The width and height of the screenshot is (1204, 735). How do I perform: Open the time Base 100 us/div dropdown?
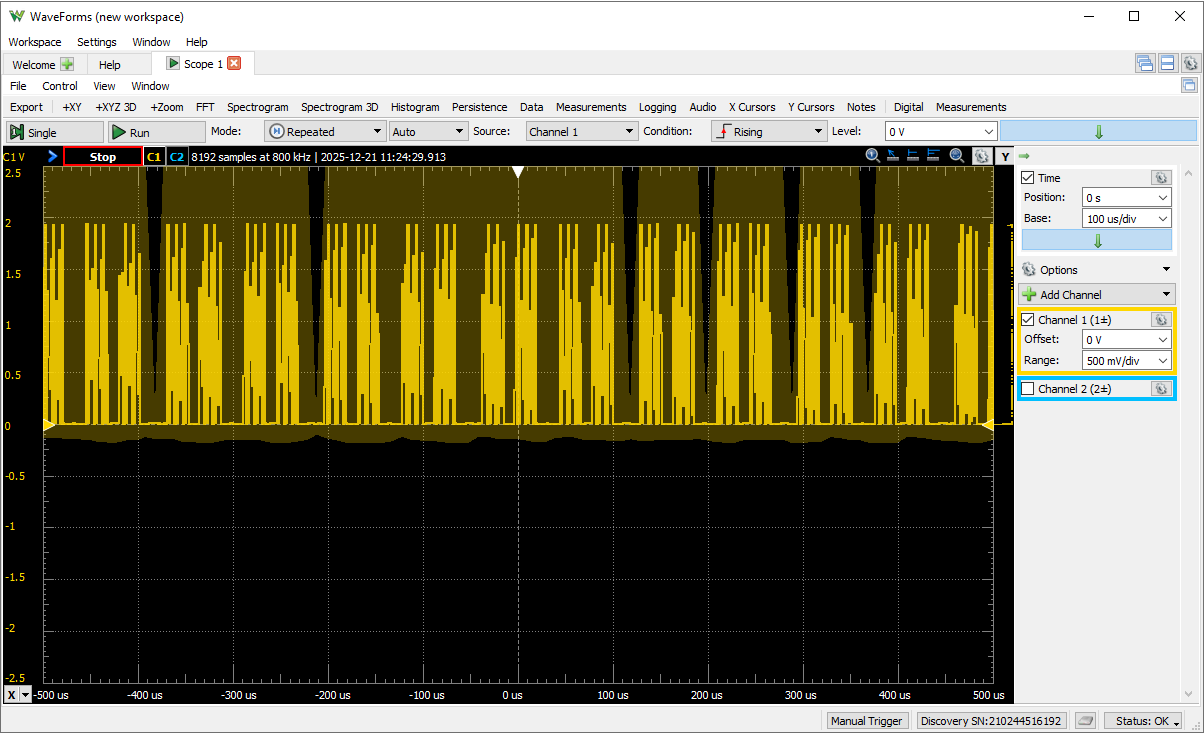[1126, 219]
